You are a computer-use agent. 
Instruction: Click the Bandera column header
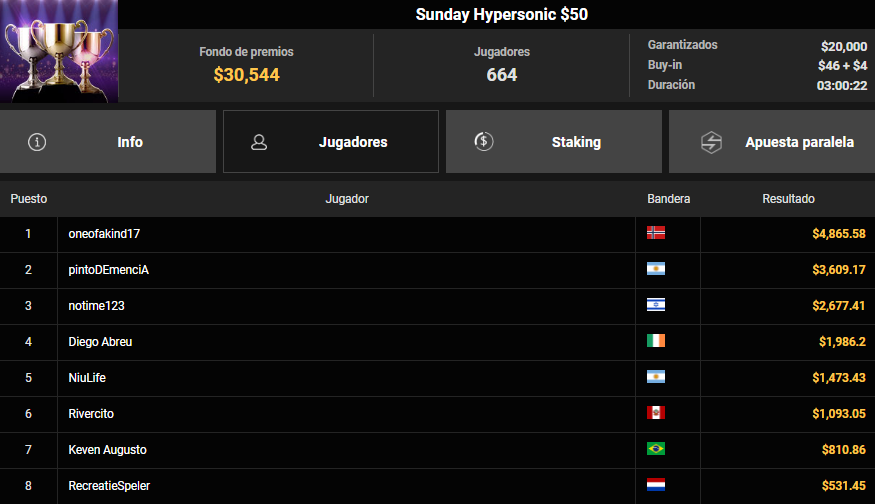669,199
